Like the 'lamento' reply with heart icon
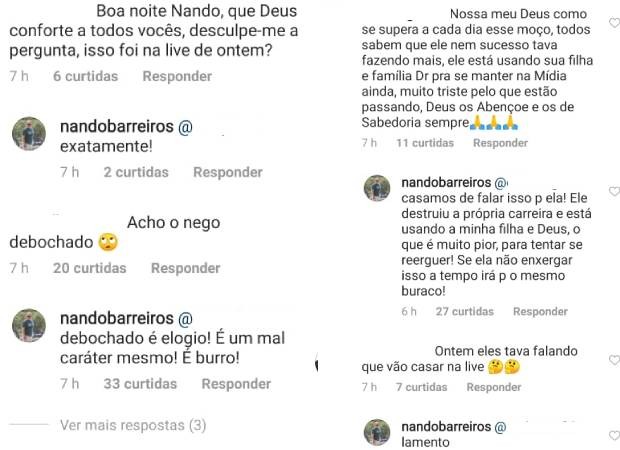Image resolution: width=620 pixels, height=450 pixels. (614, 435)
